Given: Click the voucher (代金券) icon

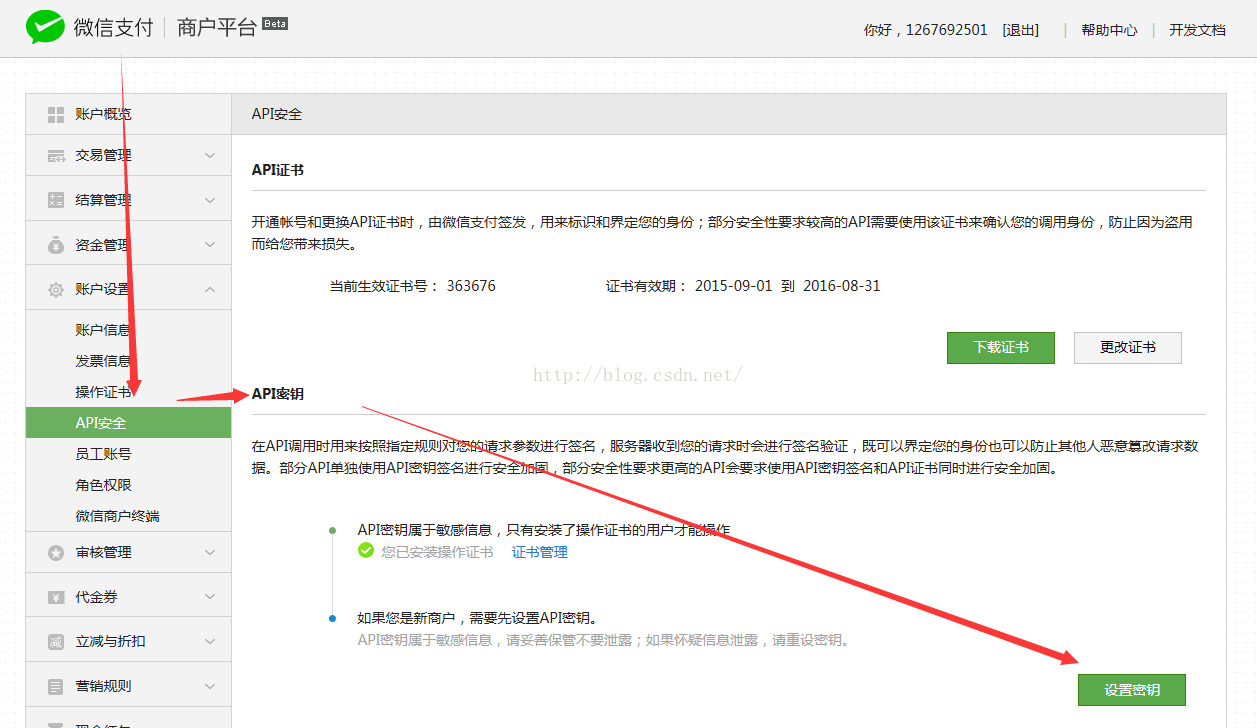Looking at the screenshot, I should tap(56, 597).
